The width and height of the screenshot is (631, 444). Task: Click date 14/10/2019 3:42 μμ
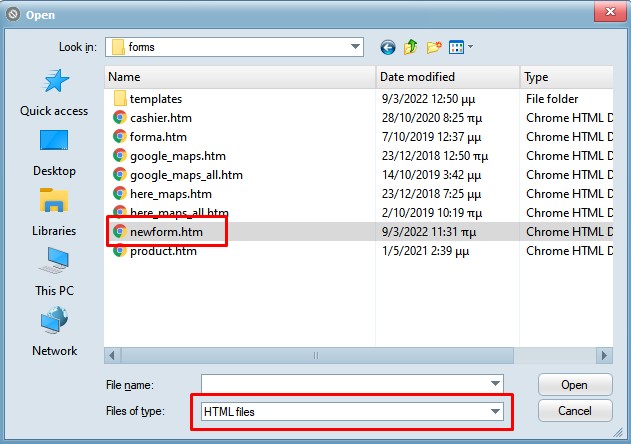click(x=431, y=175)
